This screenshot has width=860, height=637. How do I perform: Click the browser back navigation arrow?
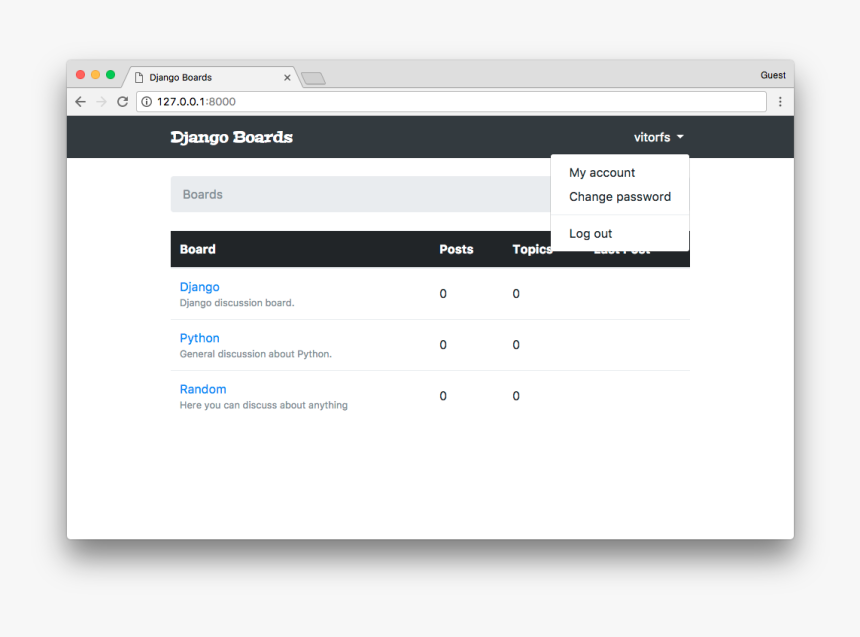coord(80,101)
